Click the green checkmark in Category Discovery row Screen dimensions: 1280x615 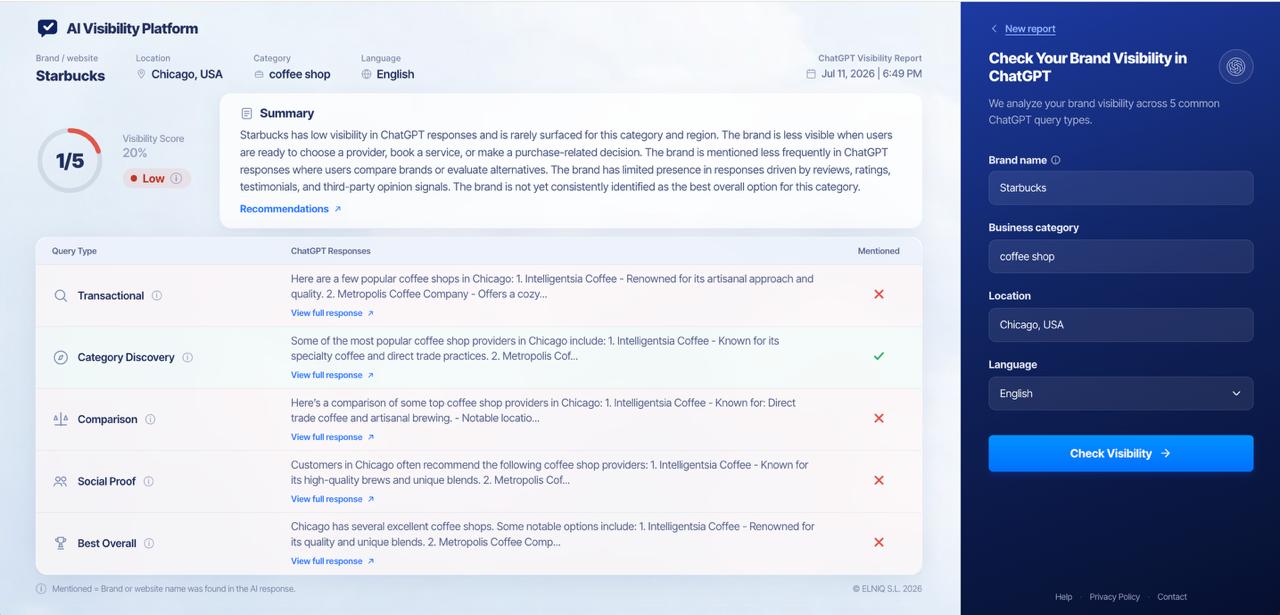879,356
